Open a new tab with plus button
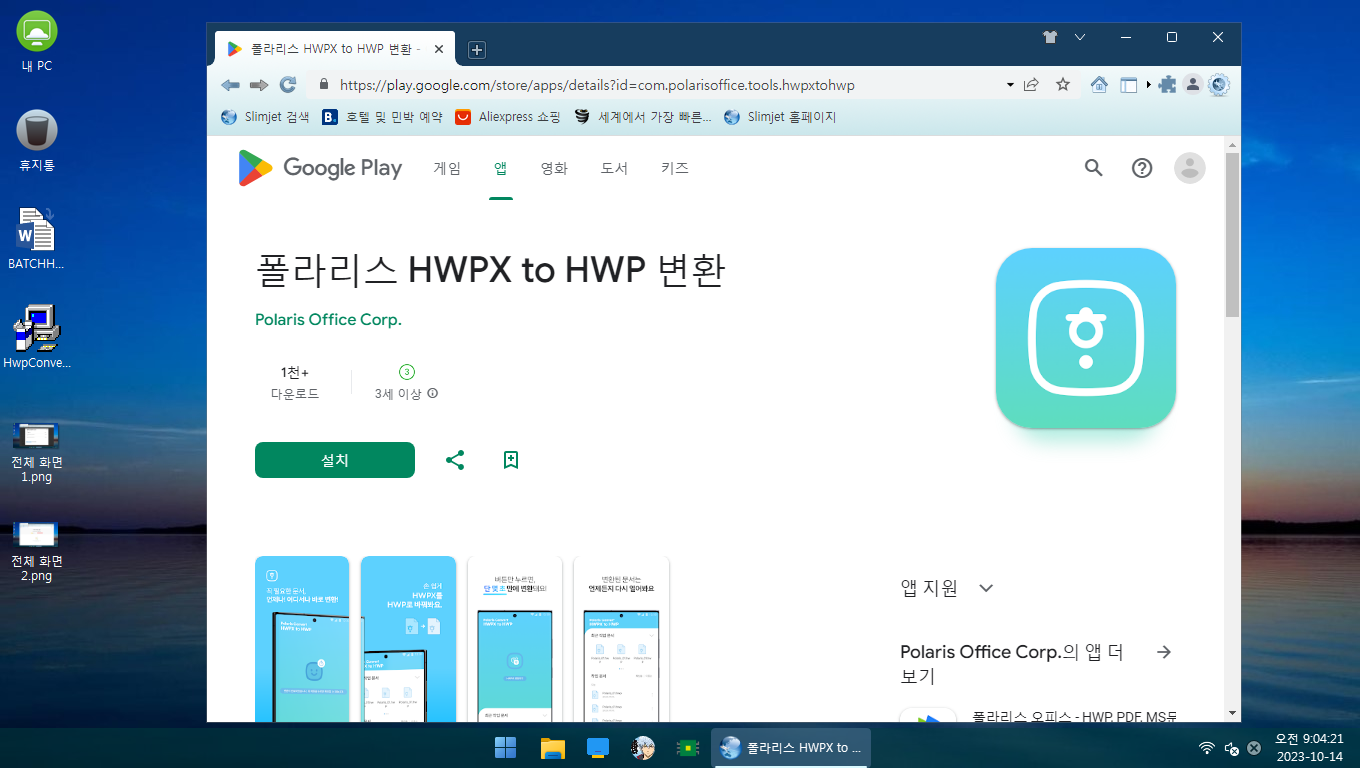 point(477,49)
